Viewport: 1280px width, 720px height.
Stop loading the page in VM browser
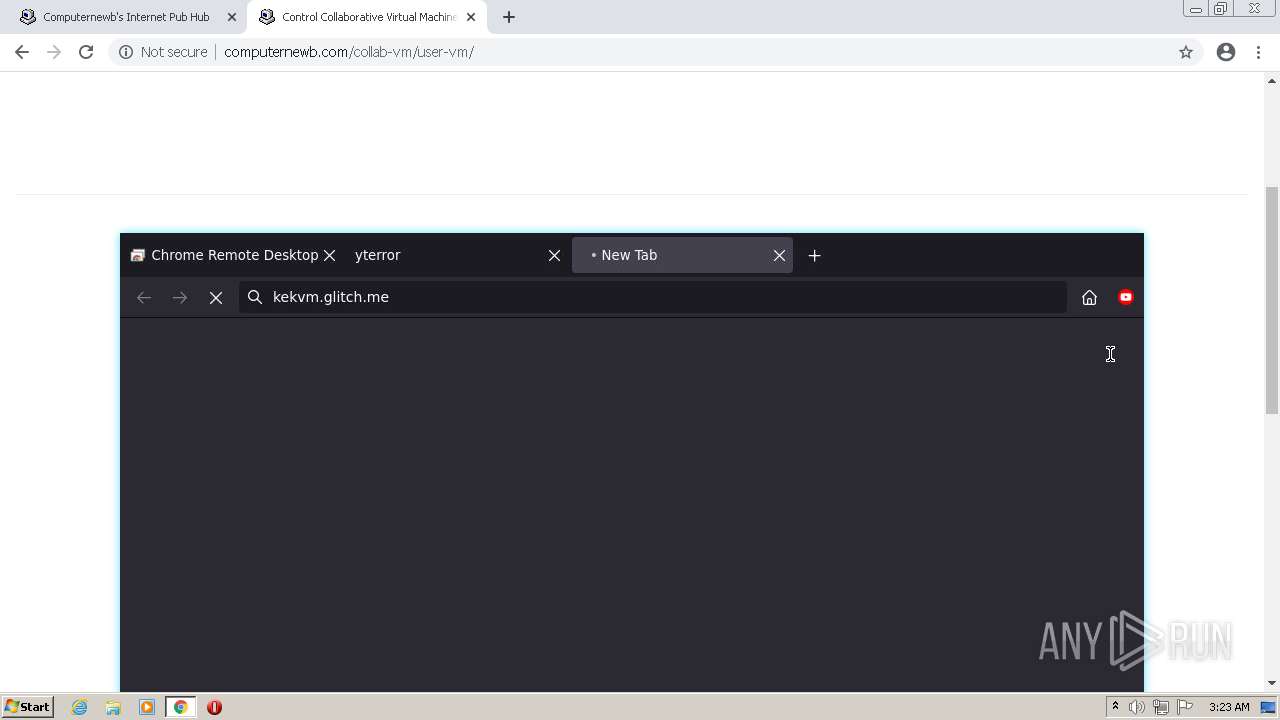pyautogui.click(x=216, y=297)
